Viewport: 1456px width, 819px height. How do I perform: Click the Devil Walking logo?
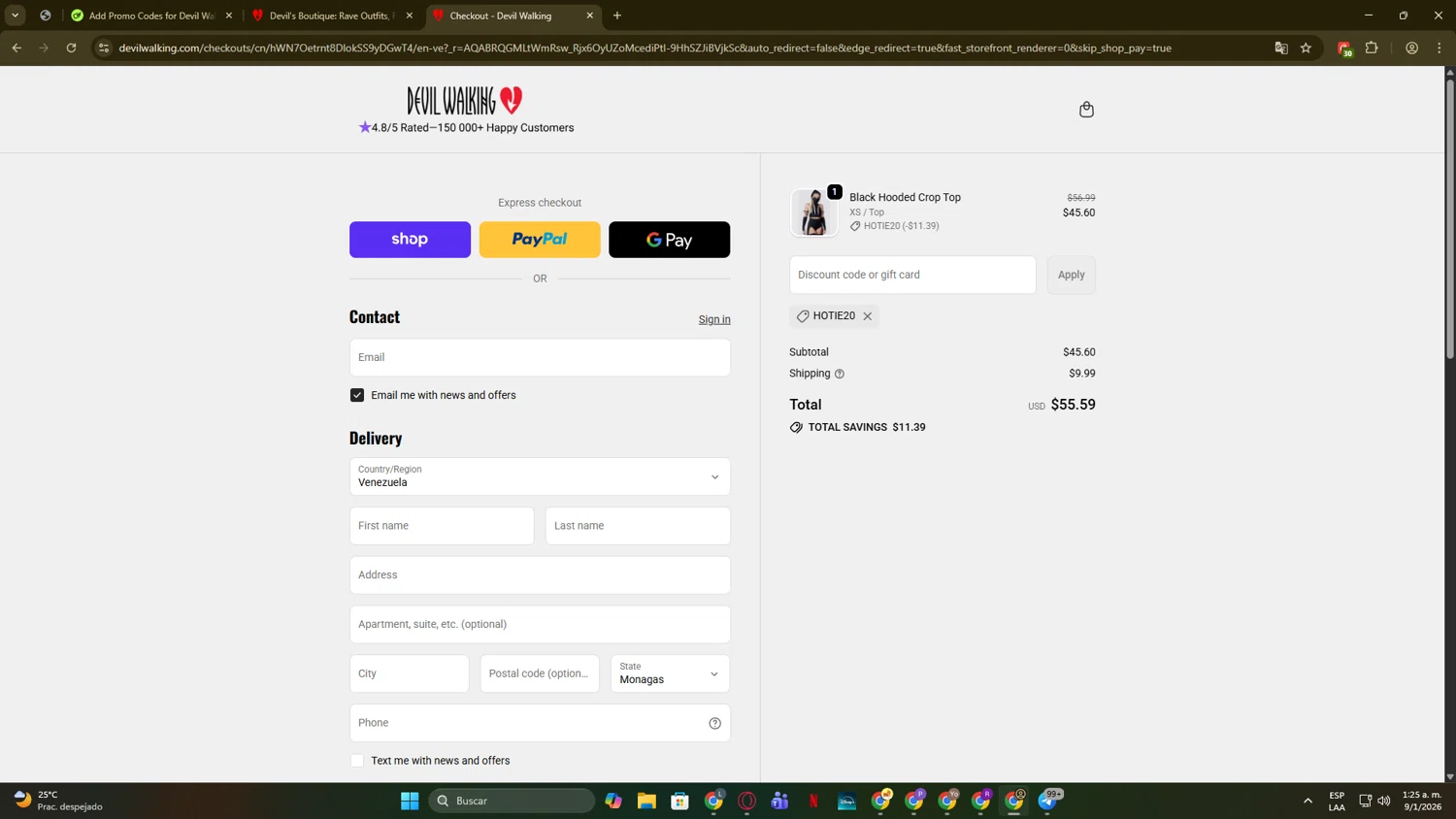(x=465, y=101)
